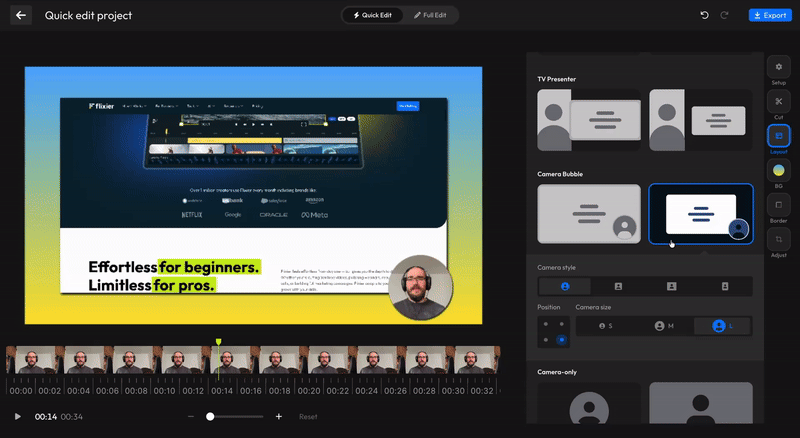This screenshot has height=438, width=800.
Task: Redo the last action
Action: pos(725,15)
